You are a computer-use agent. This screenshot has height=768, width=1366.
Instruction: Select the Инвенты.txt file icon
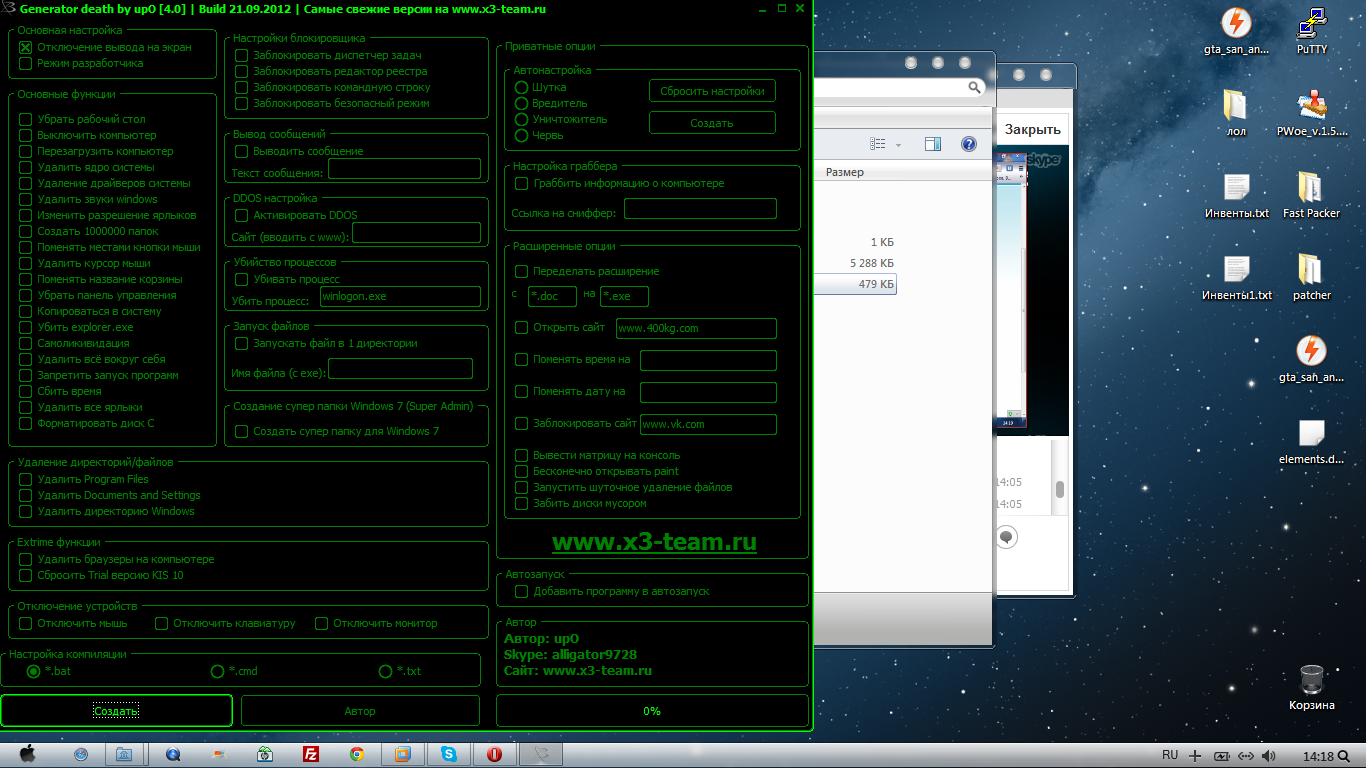[x=1236, y=195]
